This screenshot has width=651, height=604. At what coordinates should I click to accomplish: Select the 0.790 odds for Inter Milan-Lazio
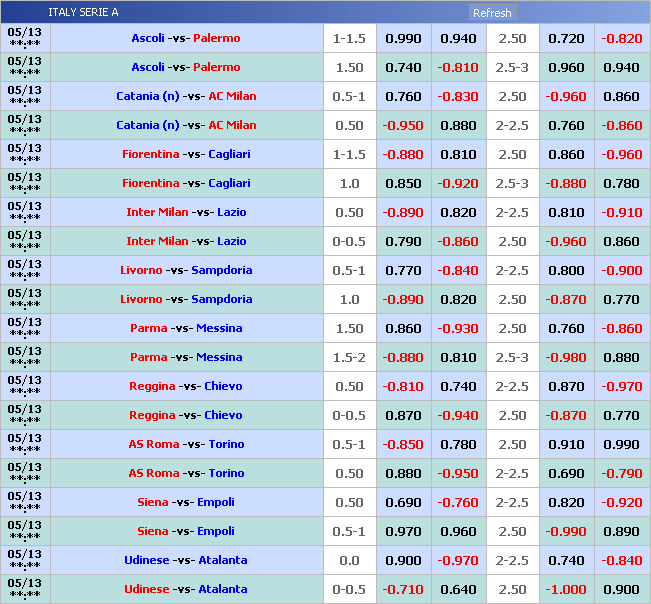[x=403, y=241]
